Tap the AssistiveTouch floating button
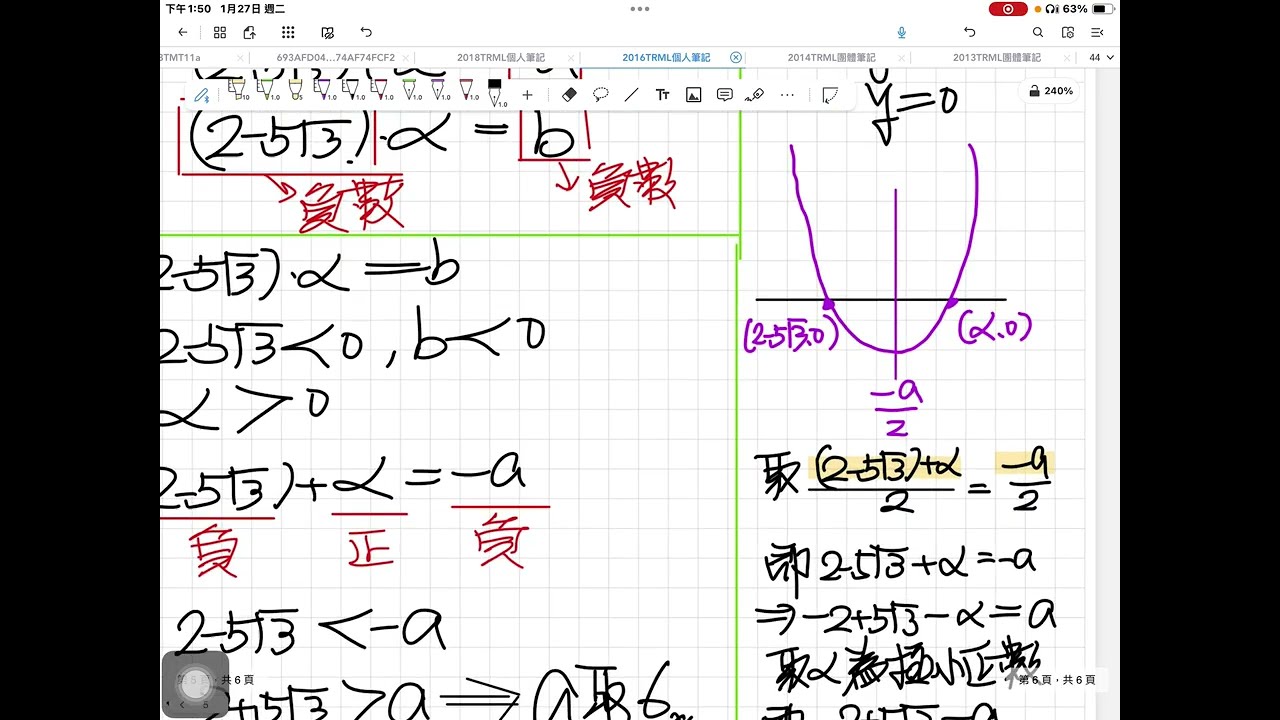1280x720 pixels. click(x=195, y=684)
